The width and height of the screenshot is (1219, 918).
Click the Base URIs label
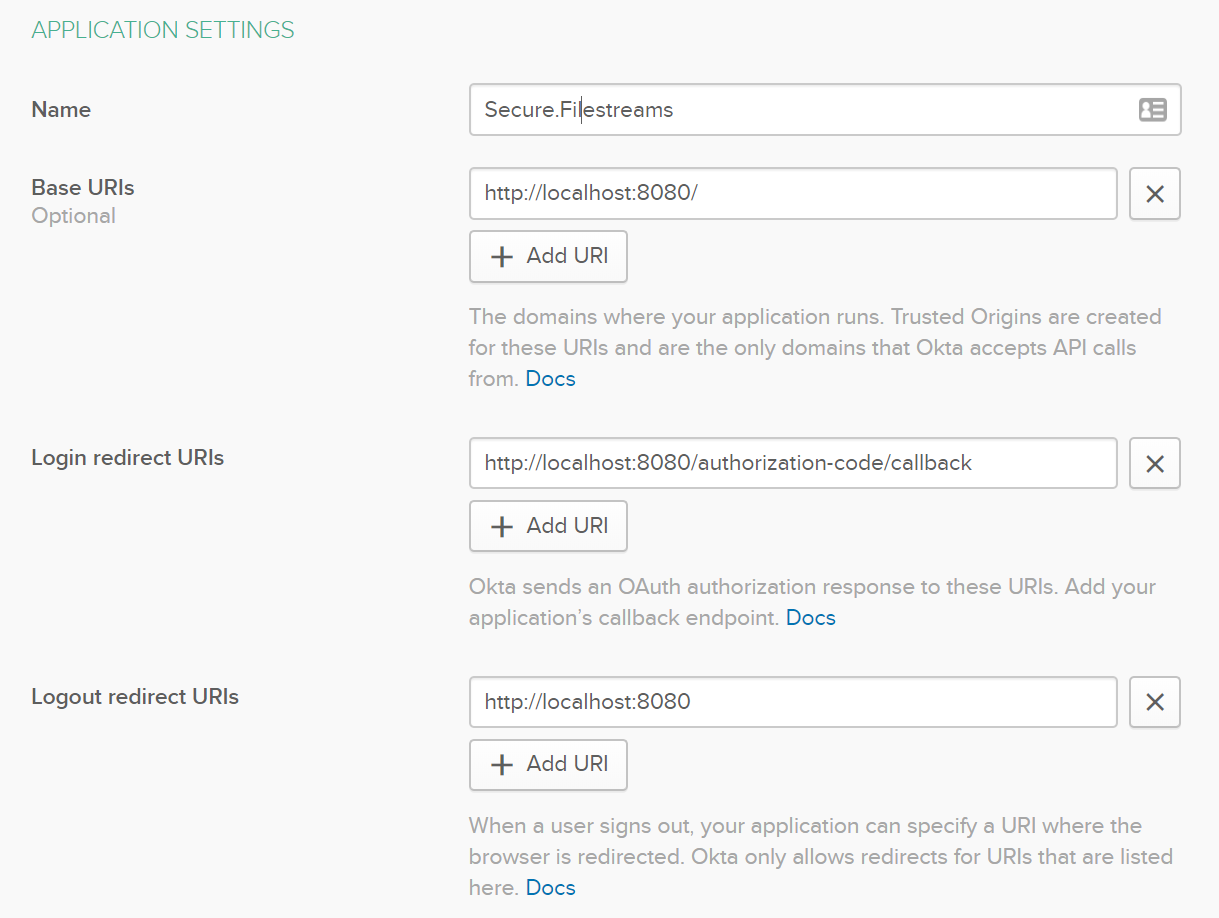click(x=83, y=188)
